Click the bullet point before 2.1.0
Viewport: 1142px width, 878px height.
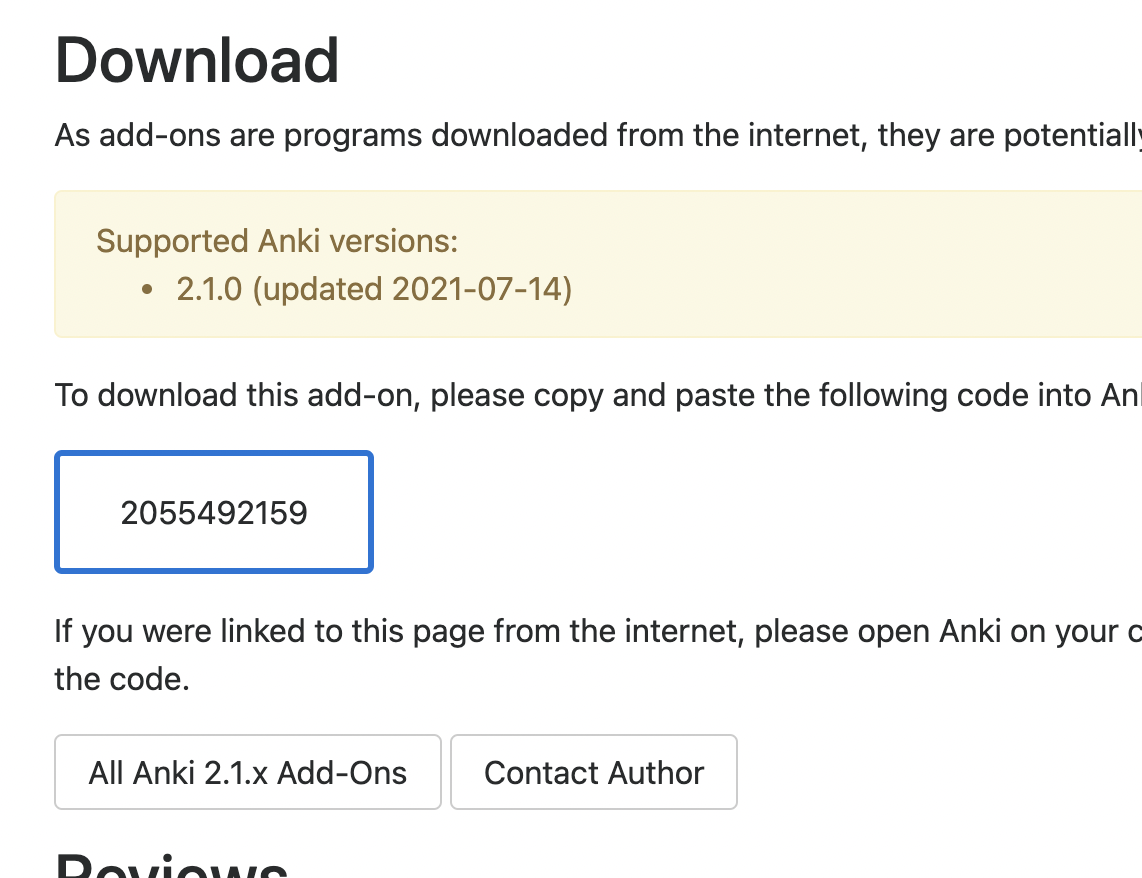(x=148, y=290)
